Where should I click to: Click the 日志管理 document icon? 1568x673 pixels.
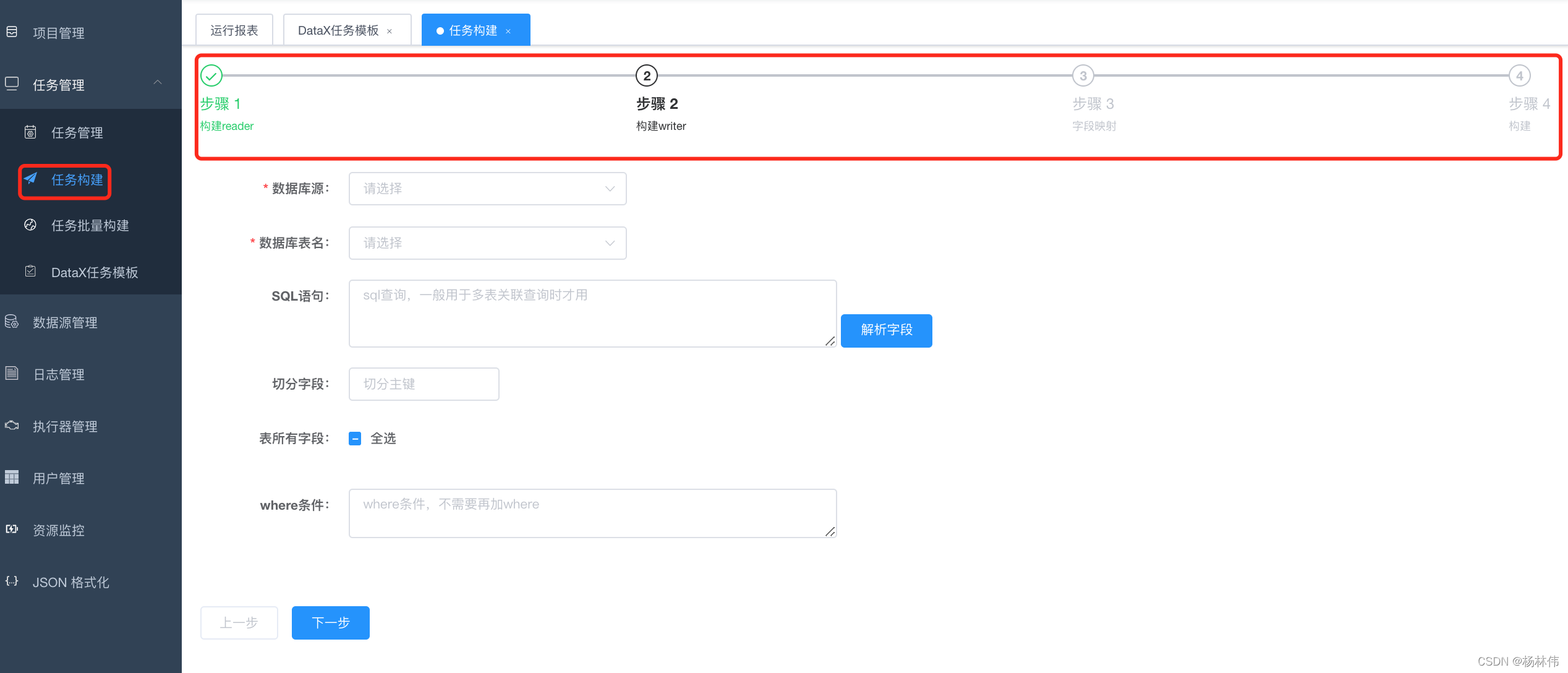tap(12, 374)
